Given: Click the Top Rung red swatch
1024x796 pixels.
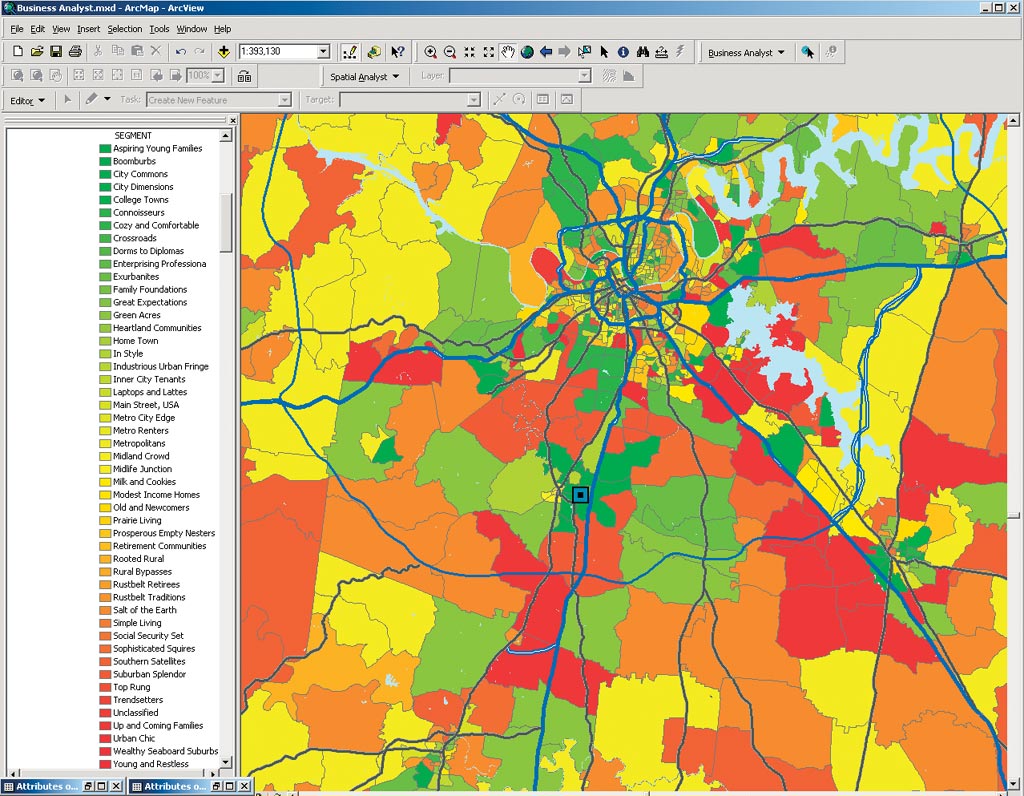Looking at the screenshot, I should [x=105, y=687].
